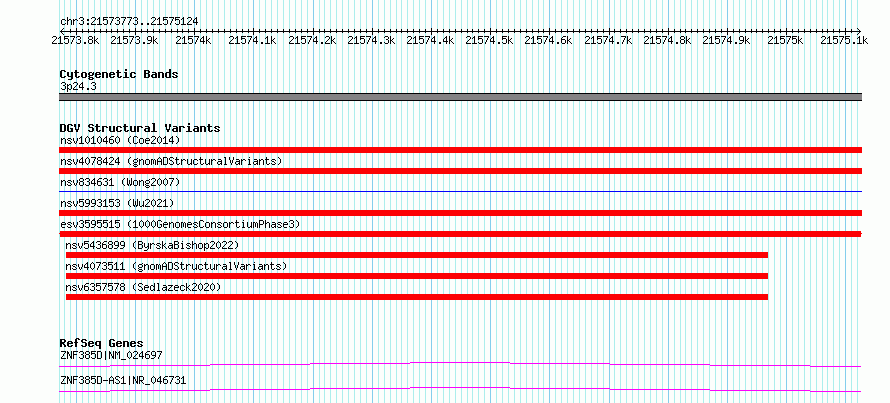Viewport: 890px width, 403px height.
Task: Click the 21573.8k ruler label
Action: click(75, 40)
